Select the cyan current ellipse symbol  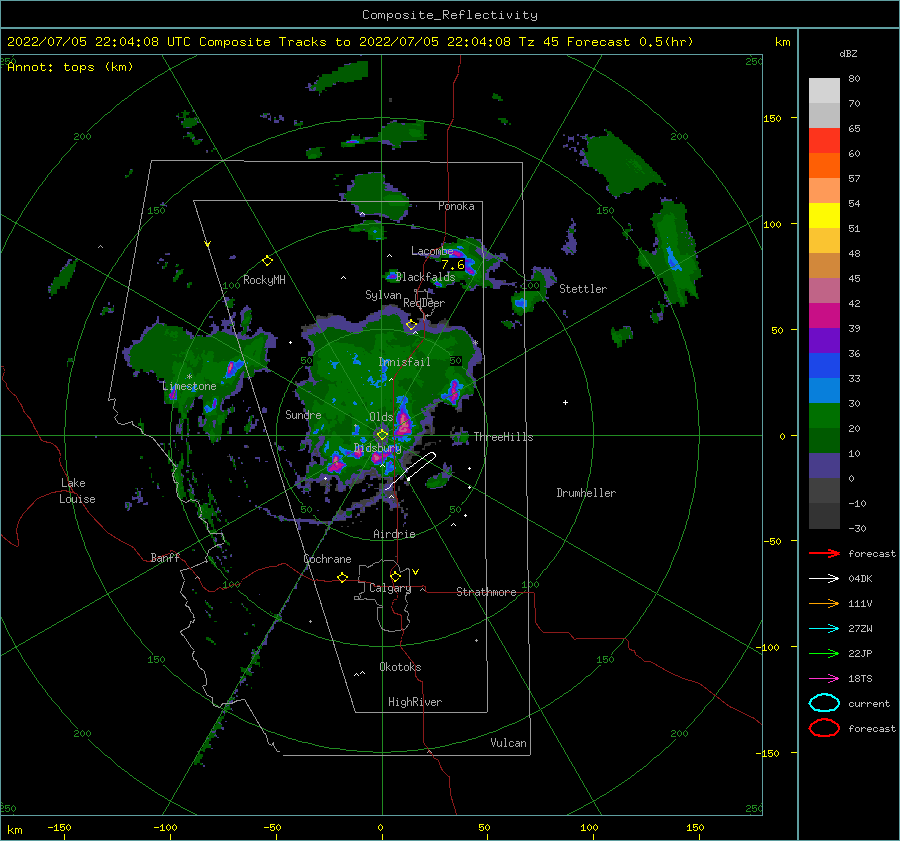[x=824, y=703]
